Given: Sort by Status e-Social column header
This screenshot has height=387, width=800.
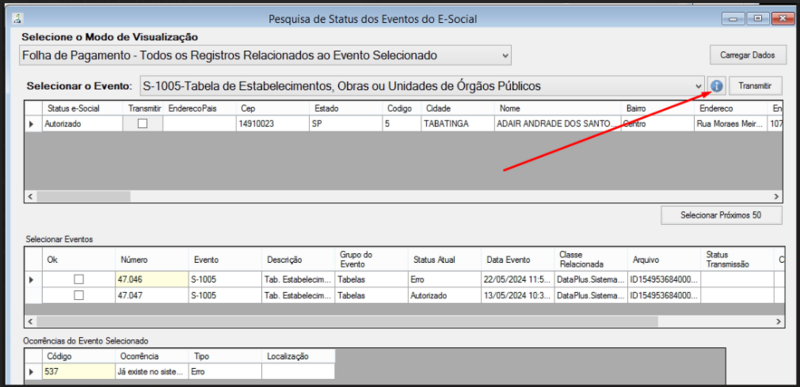Looking at the screenshot, I should coord(82,109).
